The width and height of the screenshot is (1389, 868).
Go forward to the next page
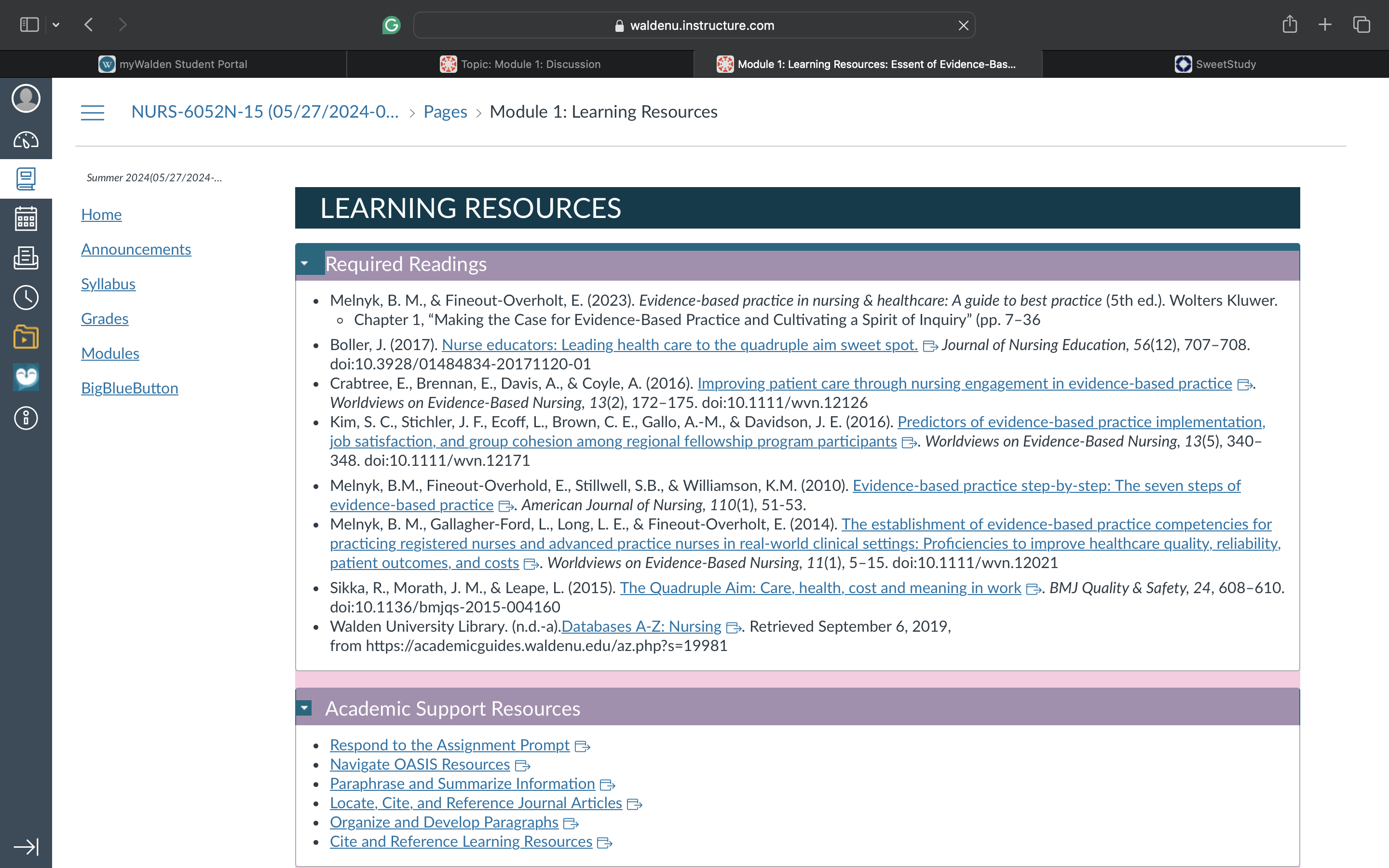pyautogui.click(x=122, y=25)
